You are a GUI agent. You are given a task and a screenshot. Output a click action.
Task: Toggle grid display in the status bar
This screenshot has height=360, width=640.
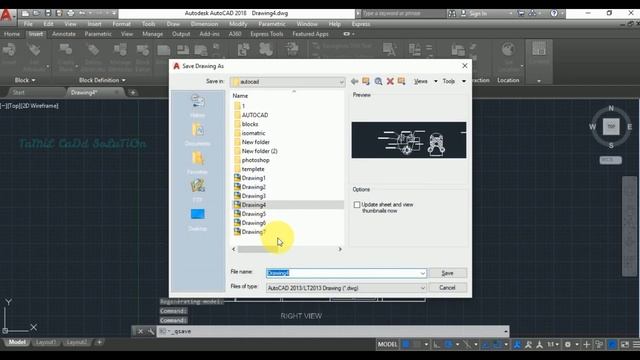click(x=406, y=345)
